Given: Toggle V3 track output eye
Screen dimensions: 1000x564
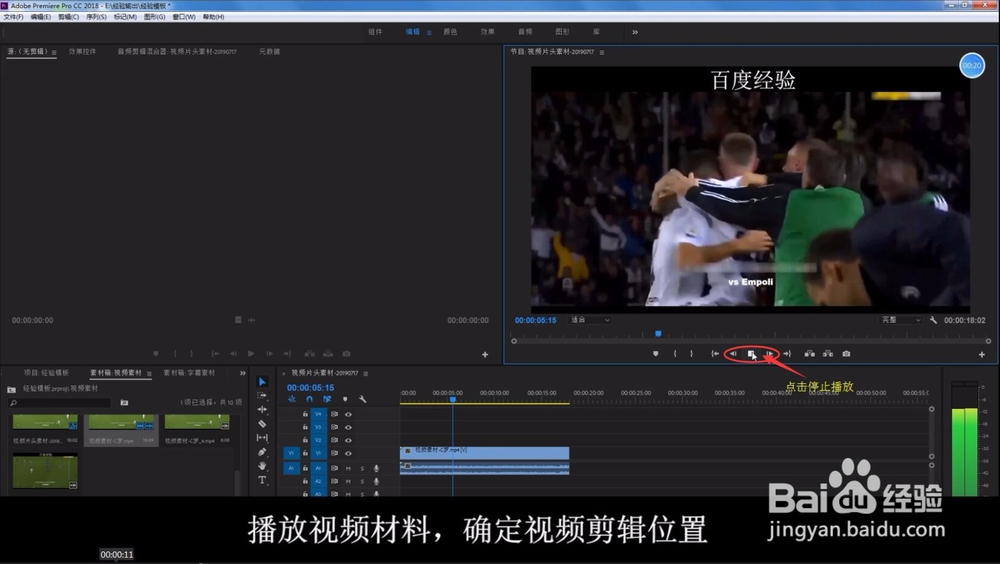Looking at the screenshot, I should (x=348, y=427).
